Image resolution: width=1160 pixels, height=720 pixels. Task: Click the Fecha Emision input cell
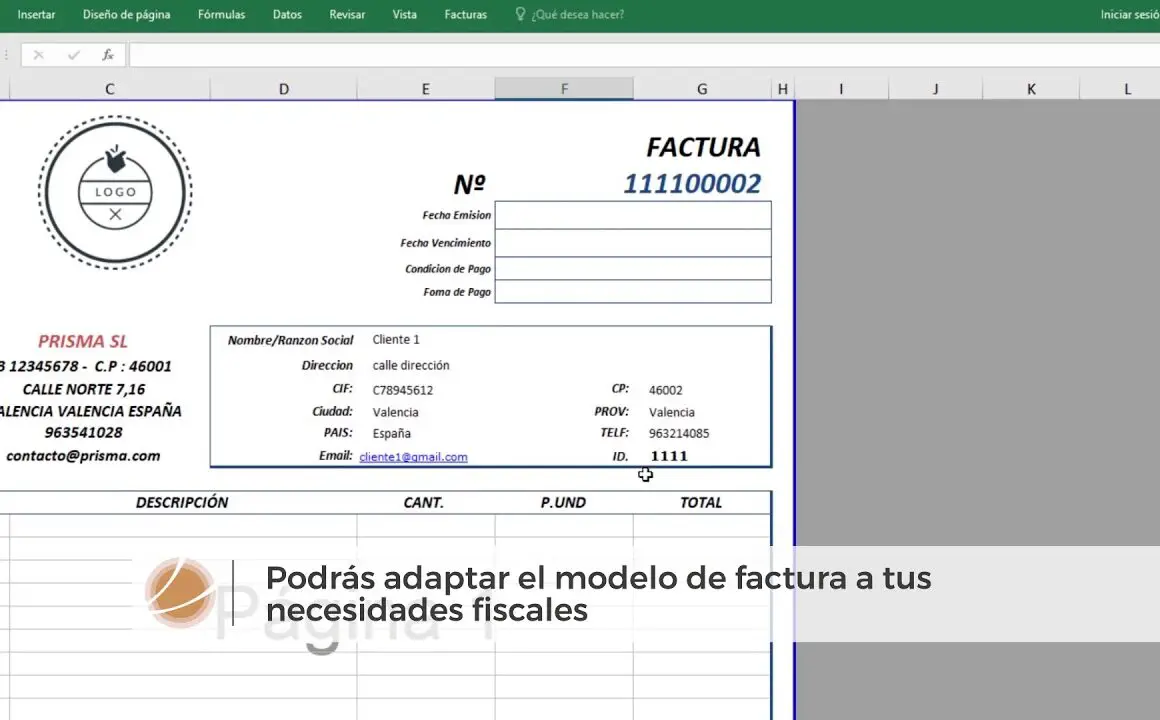point(633,215)
